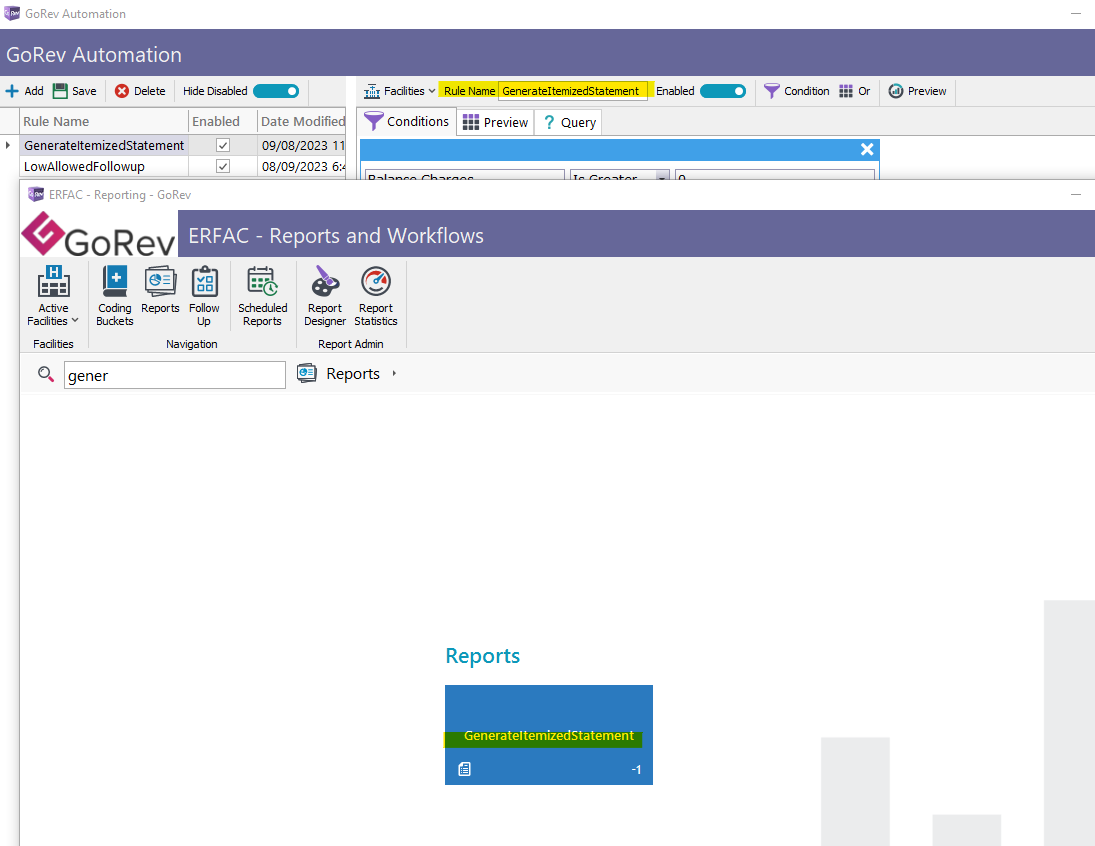Open Scheduled Reports
This screenshot has width=1095, height=846.
coord(263,297)
